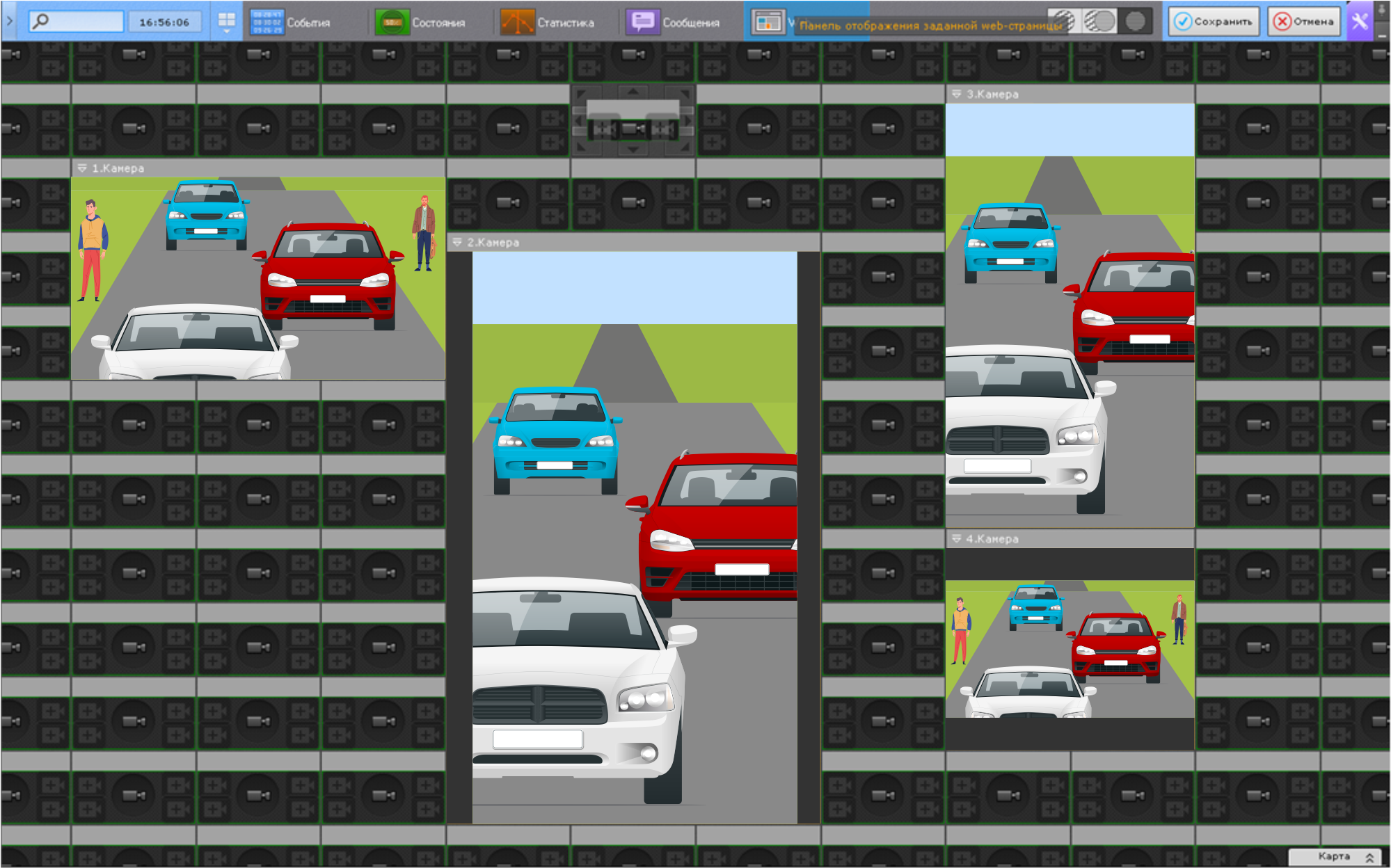
Task: Click the 1.Камера title text
Action: 118,168
